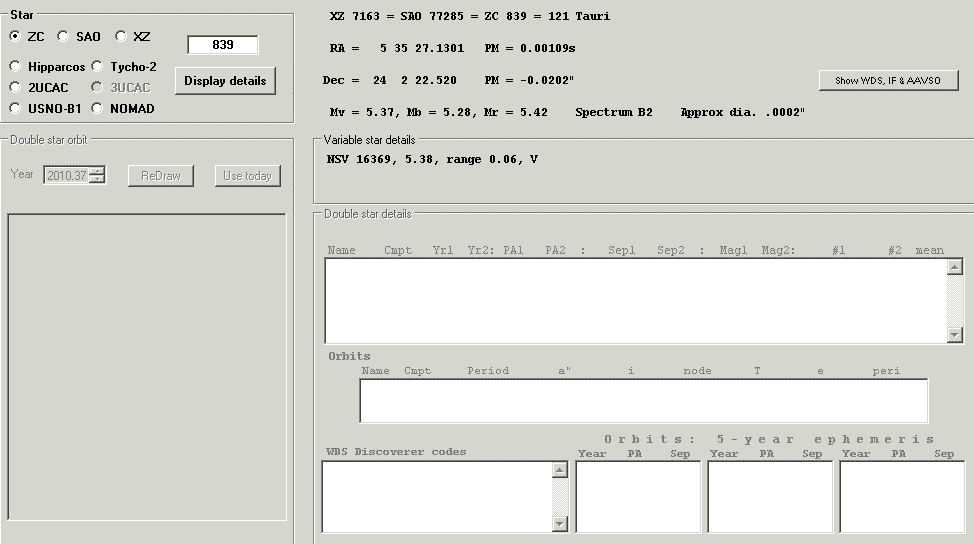Click the text 'PM = 0.00109s'
Image resolution: width=974 pixels, height=544 pixels.
pyautogui.click(x=530, y=48)
